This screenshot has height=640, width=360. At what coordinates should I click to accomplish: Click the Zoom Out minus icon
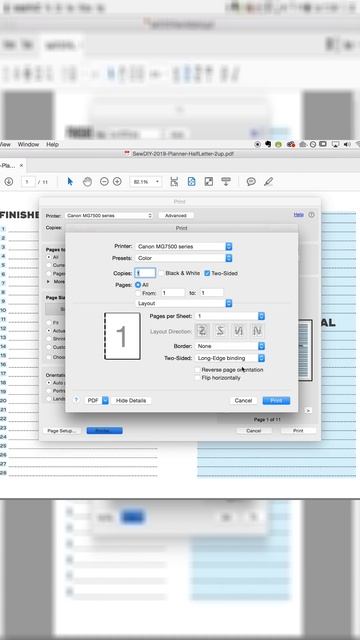[104, 182]
